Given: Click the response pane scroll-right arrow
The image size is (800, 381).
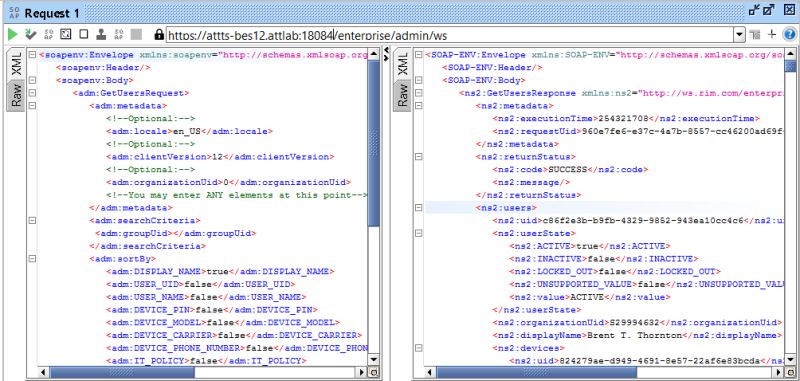Looking at the screenshot, I should coord(779,372).
